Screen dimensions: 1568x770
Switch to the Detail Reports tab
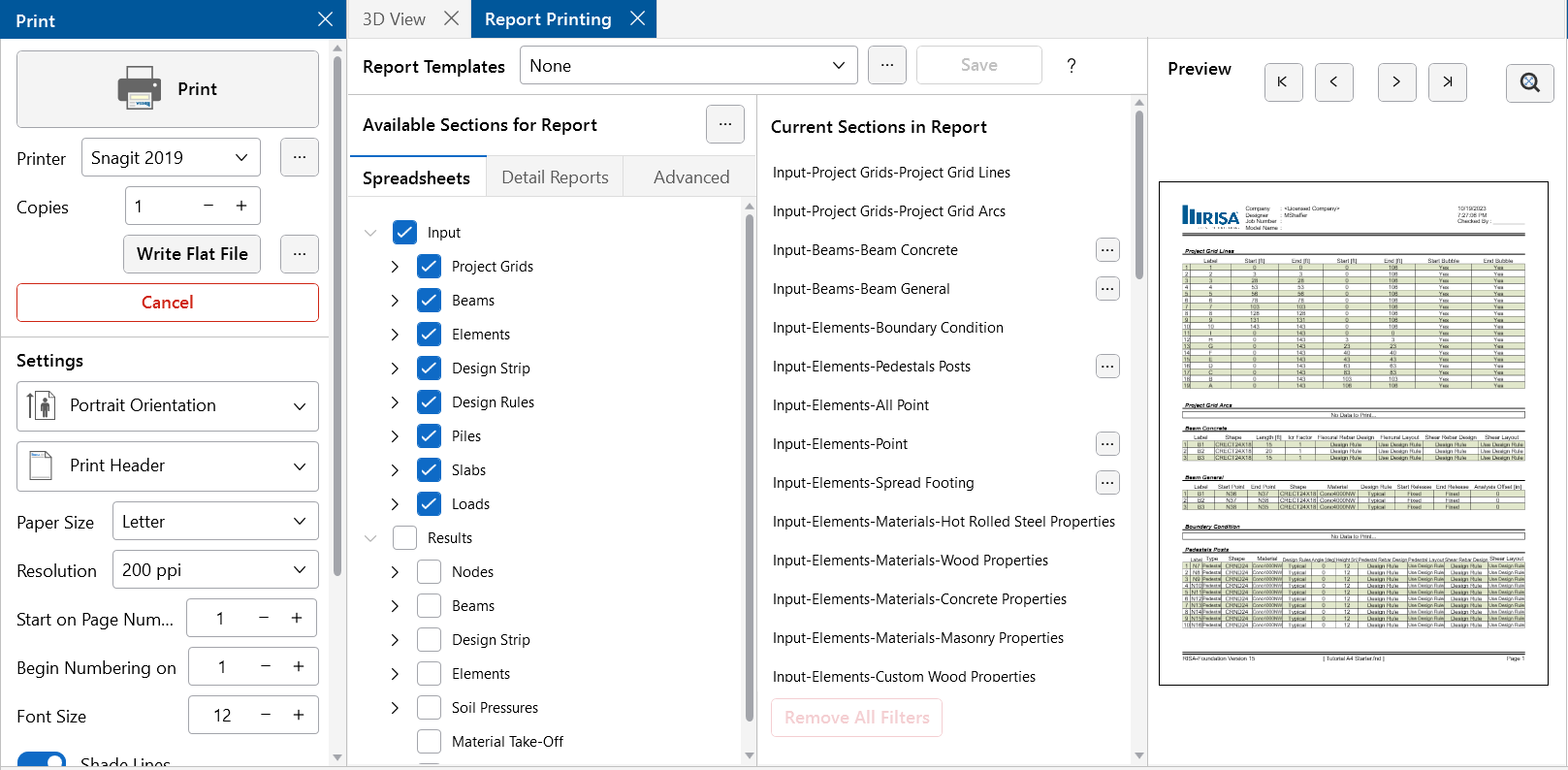555,177
